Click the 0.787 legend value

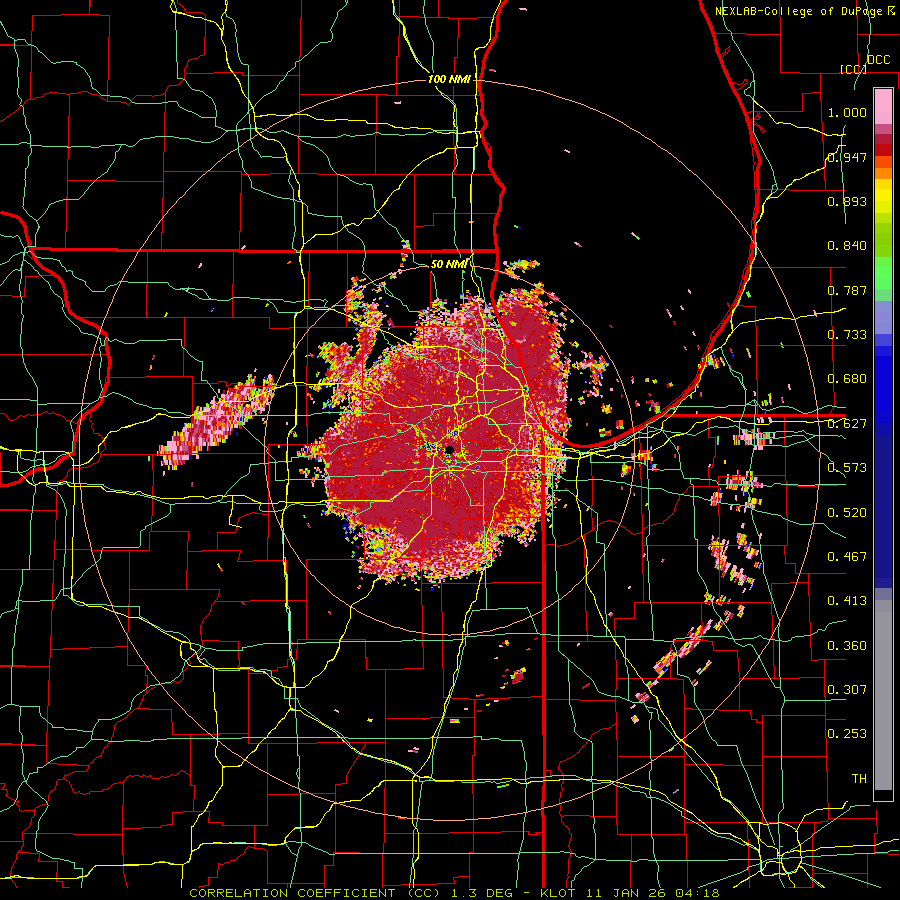847,290
